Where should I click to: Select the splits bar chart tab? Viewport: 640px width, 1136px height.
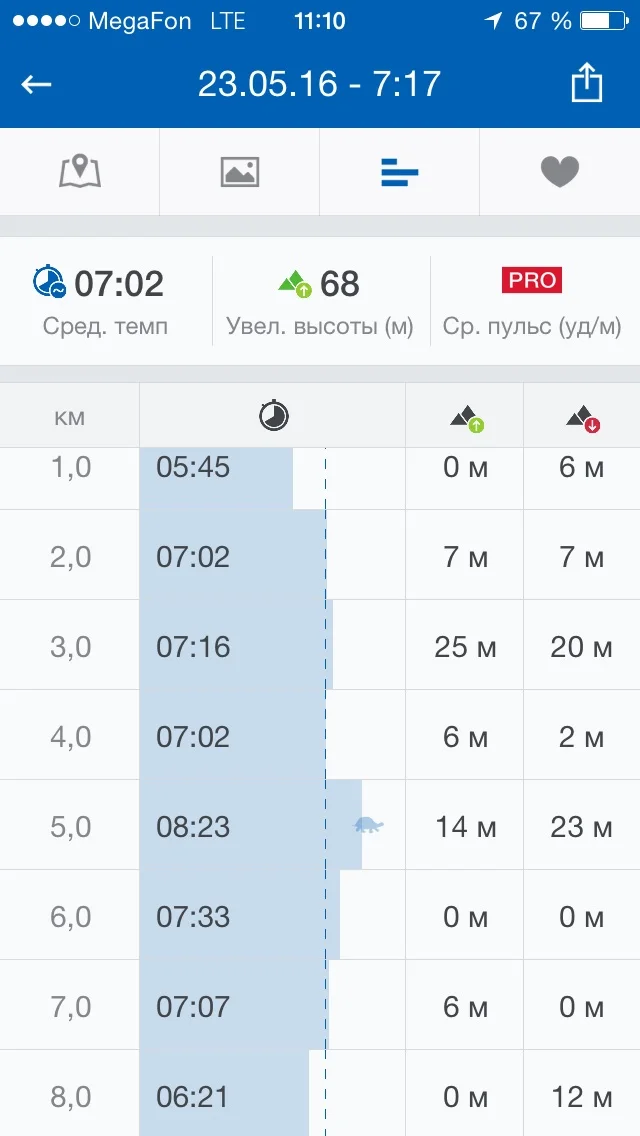pyautogui.click(x=400, y=173)
